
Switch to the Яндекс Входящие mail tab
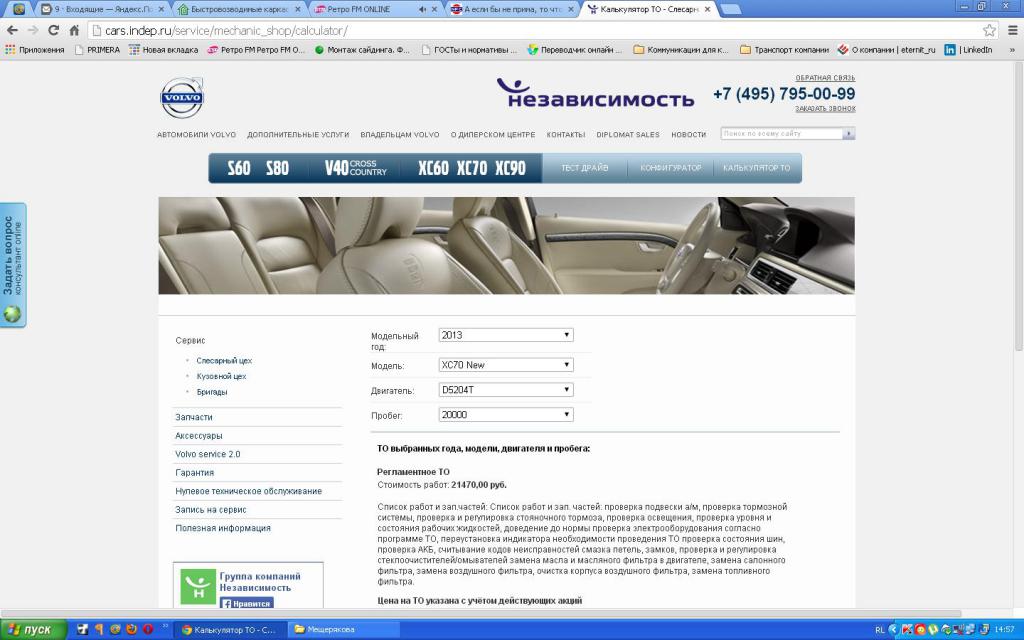click(x=103, y=9)
